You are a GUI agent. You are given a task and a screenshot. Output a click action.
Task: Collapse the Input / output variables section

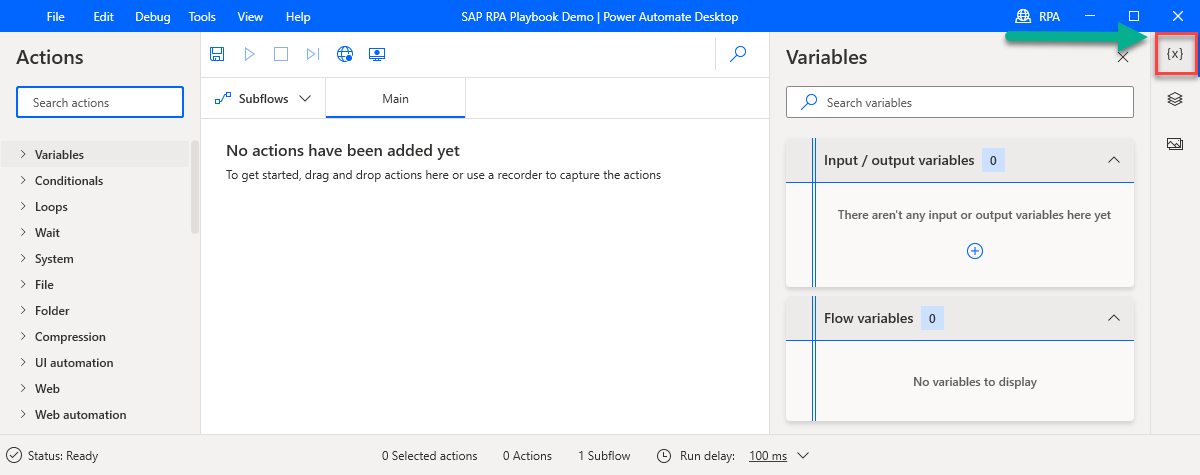[1113, 160]
